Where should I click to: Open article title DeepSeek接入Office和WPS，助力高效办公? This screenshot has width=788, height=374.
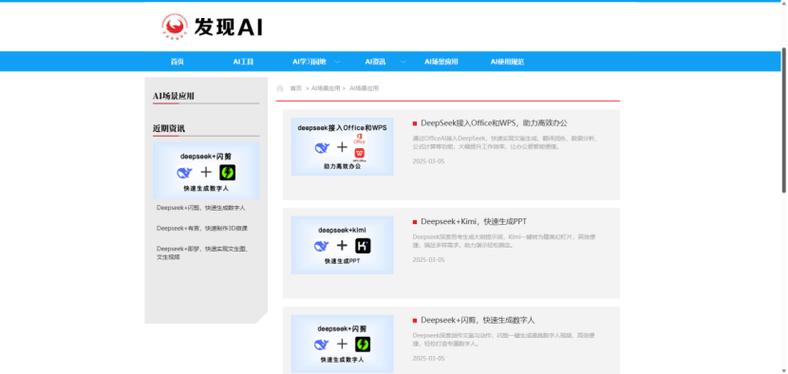pos(494,123)
